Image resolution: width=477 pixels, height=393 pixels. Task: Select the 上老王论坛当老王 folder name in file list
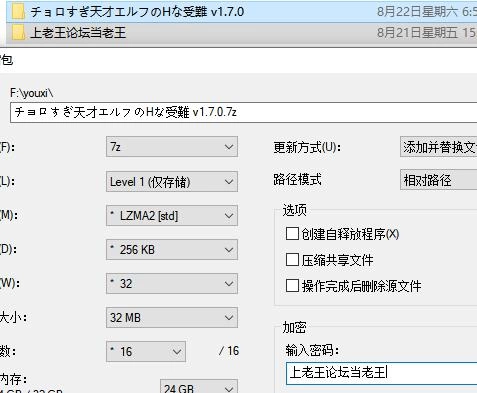pyautogui.click(x=78, y=33)
